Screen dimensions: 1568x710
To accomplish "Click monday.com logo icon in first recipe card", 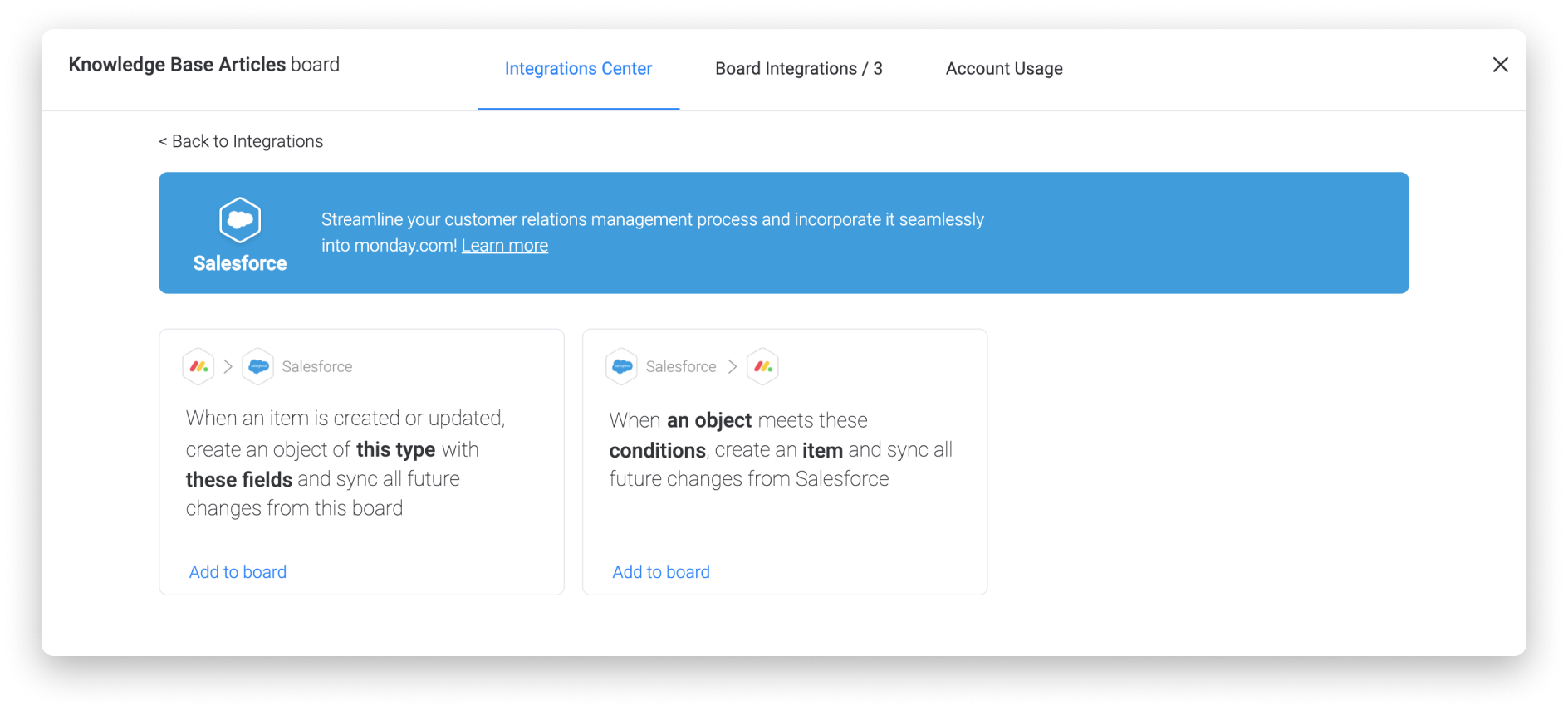I will point(198,366).
